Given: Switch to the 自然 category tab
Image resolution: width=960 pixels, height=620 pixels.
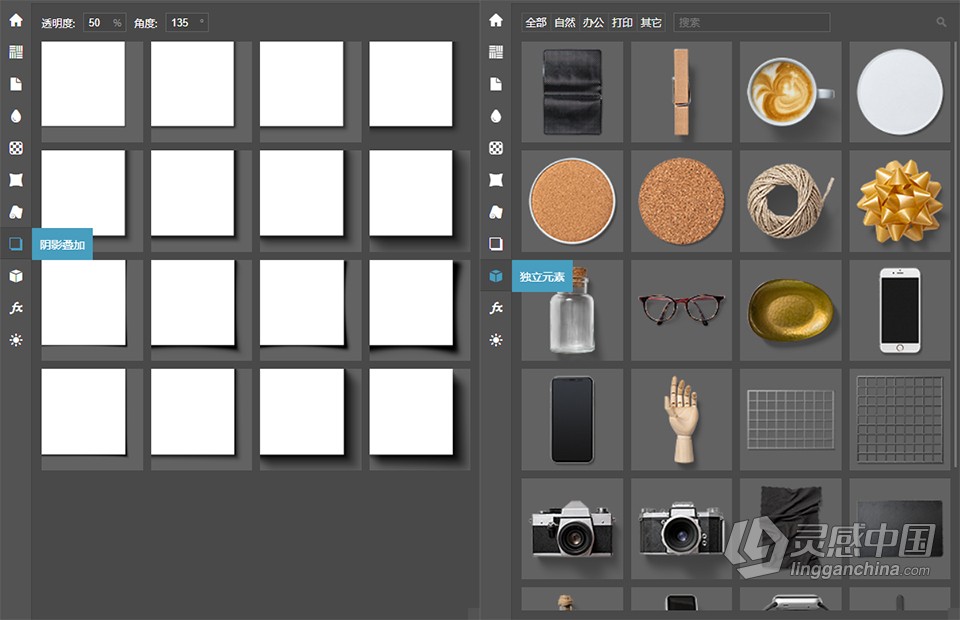Looking at the screenshot, I should point(564,23).
